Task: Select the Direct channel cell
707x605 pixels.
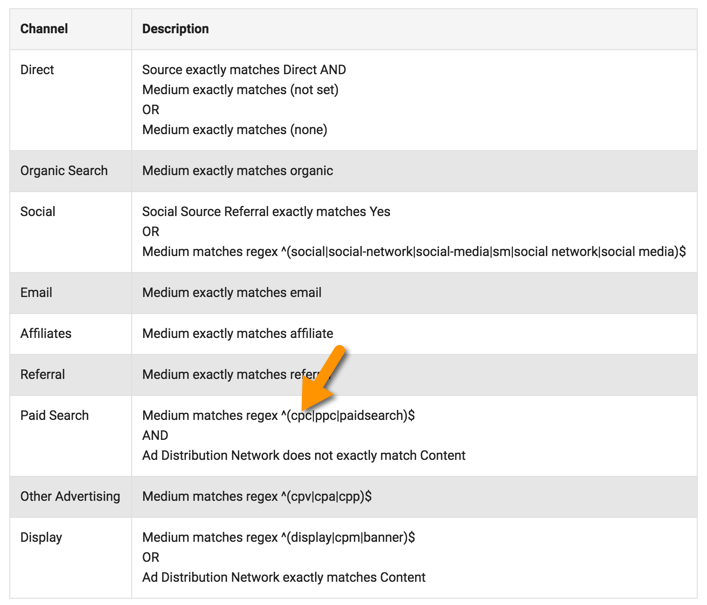Action: pyautogui.click(x=38, y=70)
